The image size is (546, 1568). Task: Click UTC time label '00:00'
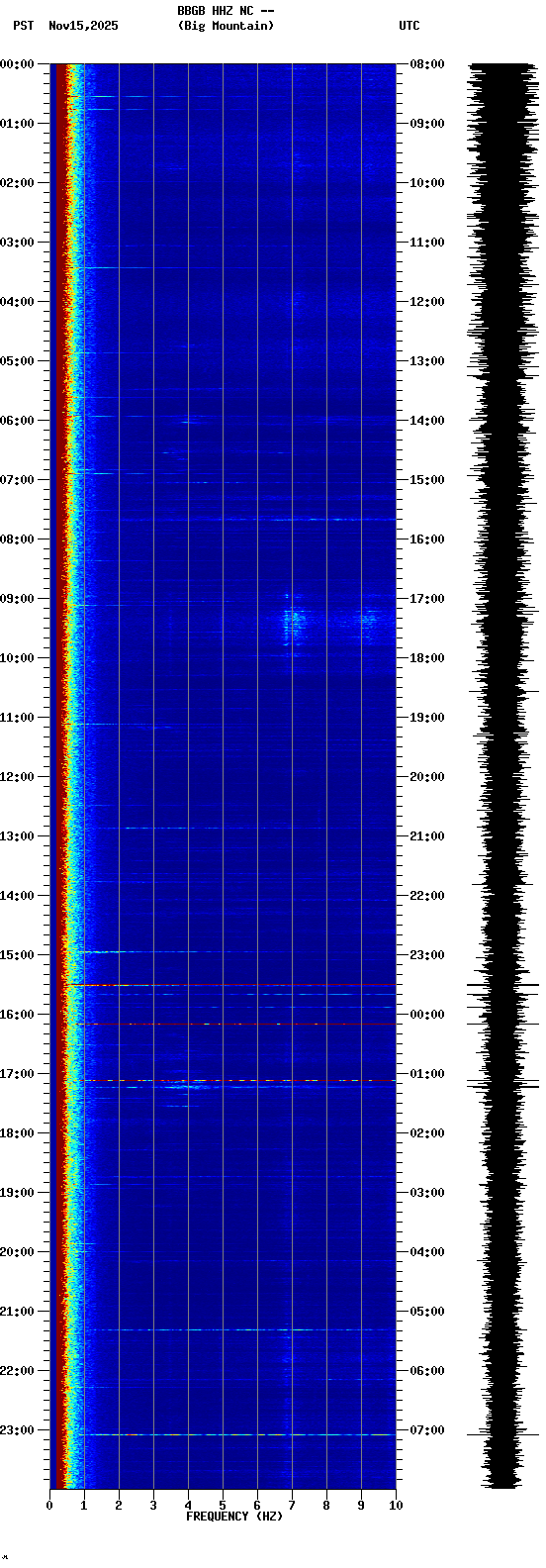427,1015
